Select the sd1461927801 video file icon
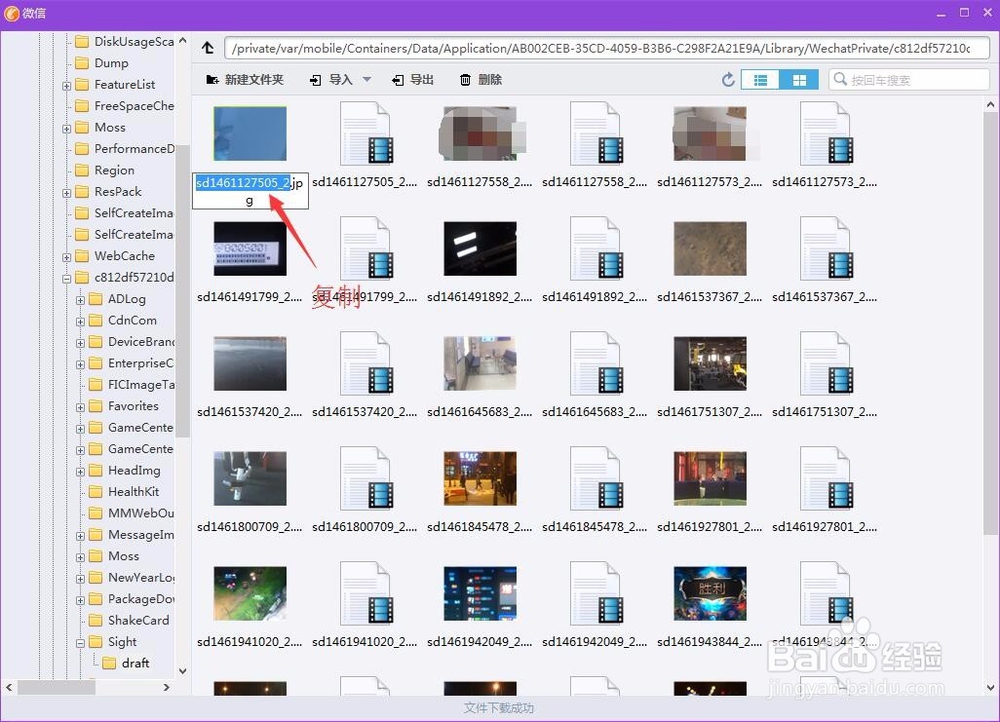 [x=826, y=478]
